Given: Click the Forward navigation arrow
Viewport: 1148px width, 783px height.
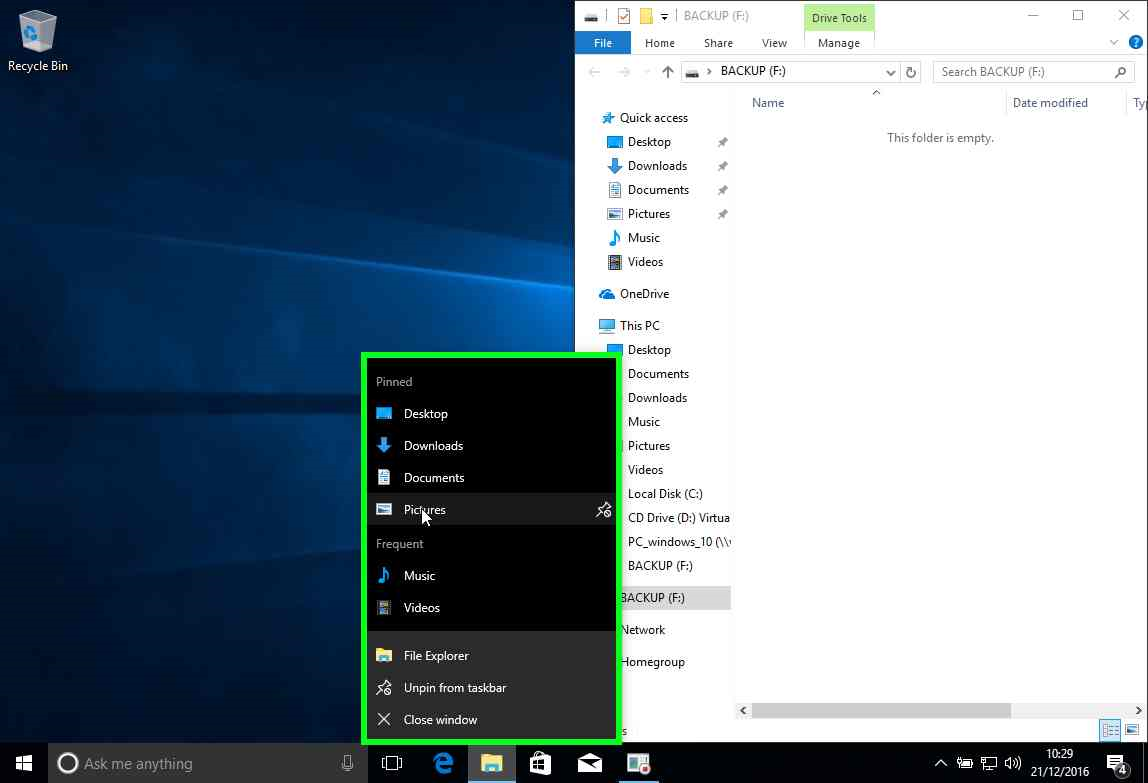Looking at the screenshot, I should point(624,72).
